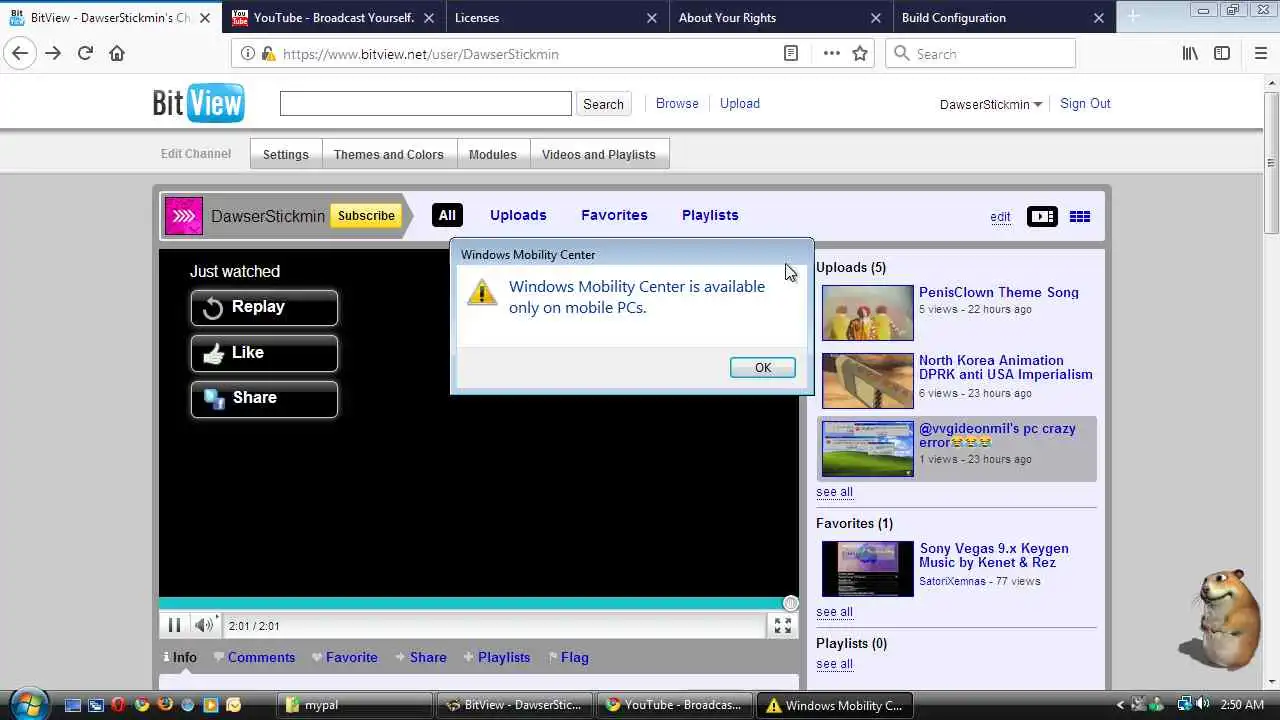This screenshot has height=720, width=1280.
Task: Switch to the About Your Rights tab
Action: coord(780,17)
